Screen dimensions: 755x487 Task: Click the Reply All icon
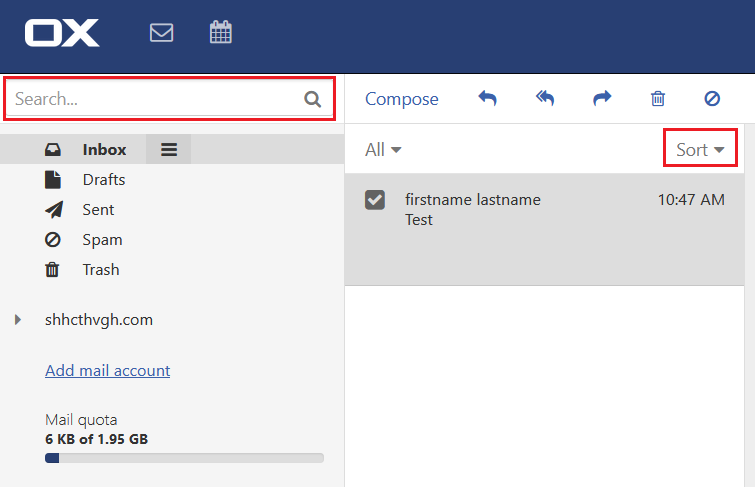pyautogui.click(x=545, y=98)
